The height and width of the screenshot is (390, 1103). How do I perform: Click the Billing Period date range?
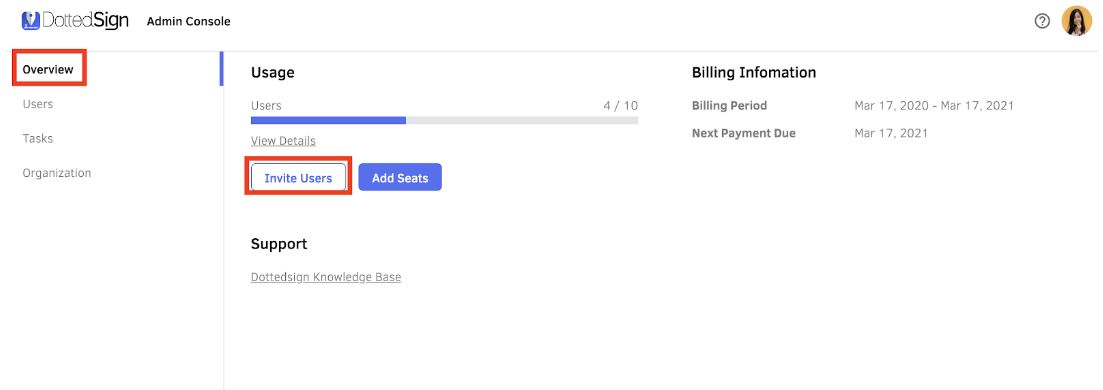click(934, 106)
